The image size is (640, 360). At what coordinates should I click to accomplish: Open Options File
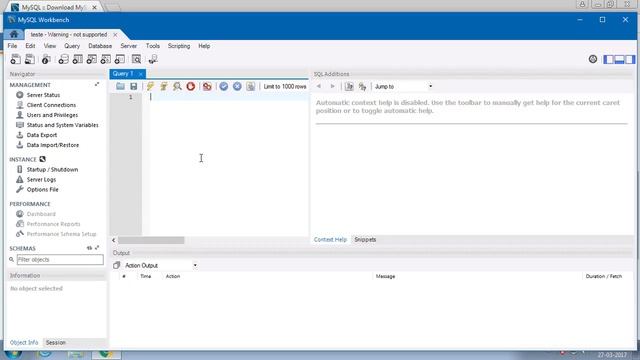point(42,189)
